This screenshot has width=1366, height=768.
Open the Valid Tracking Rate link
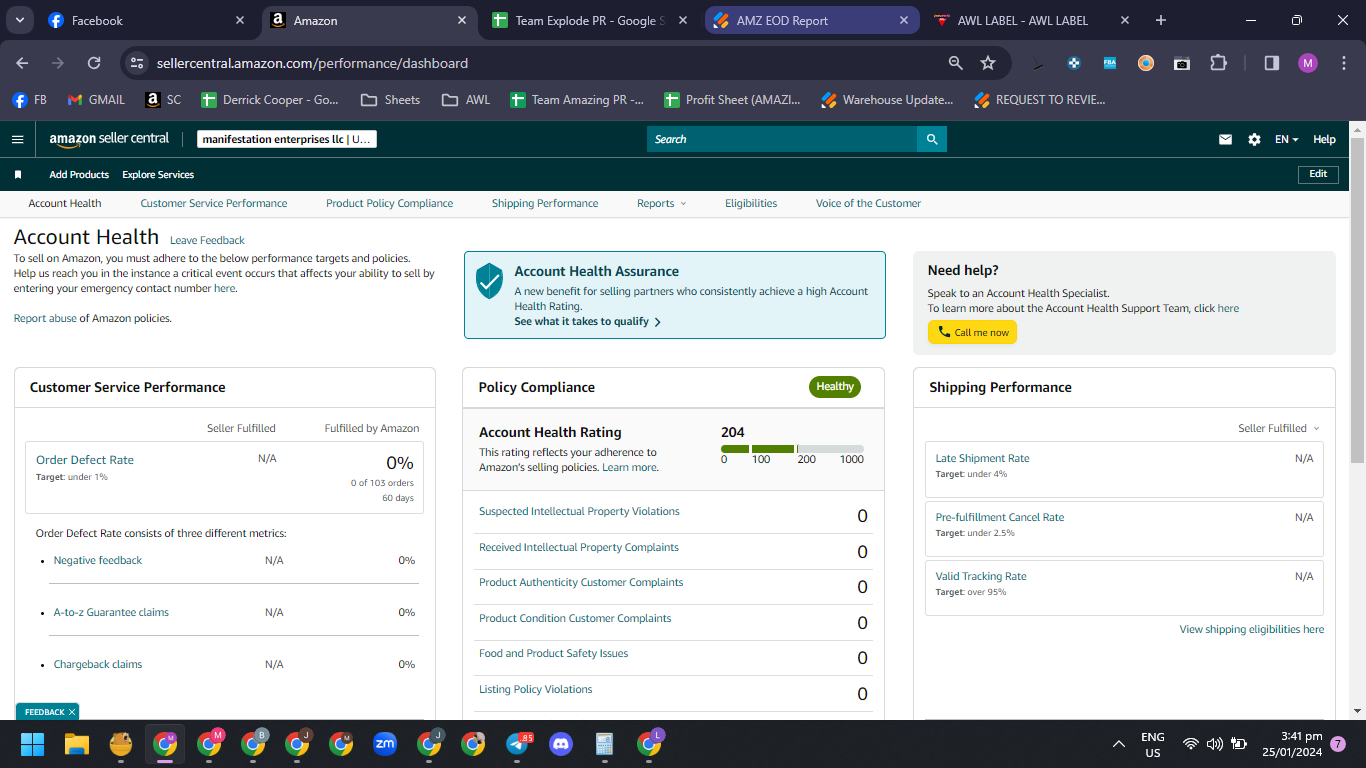pyautogui.click(x=981, y=576)
